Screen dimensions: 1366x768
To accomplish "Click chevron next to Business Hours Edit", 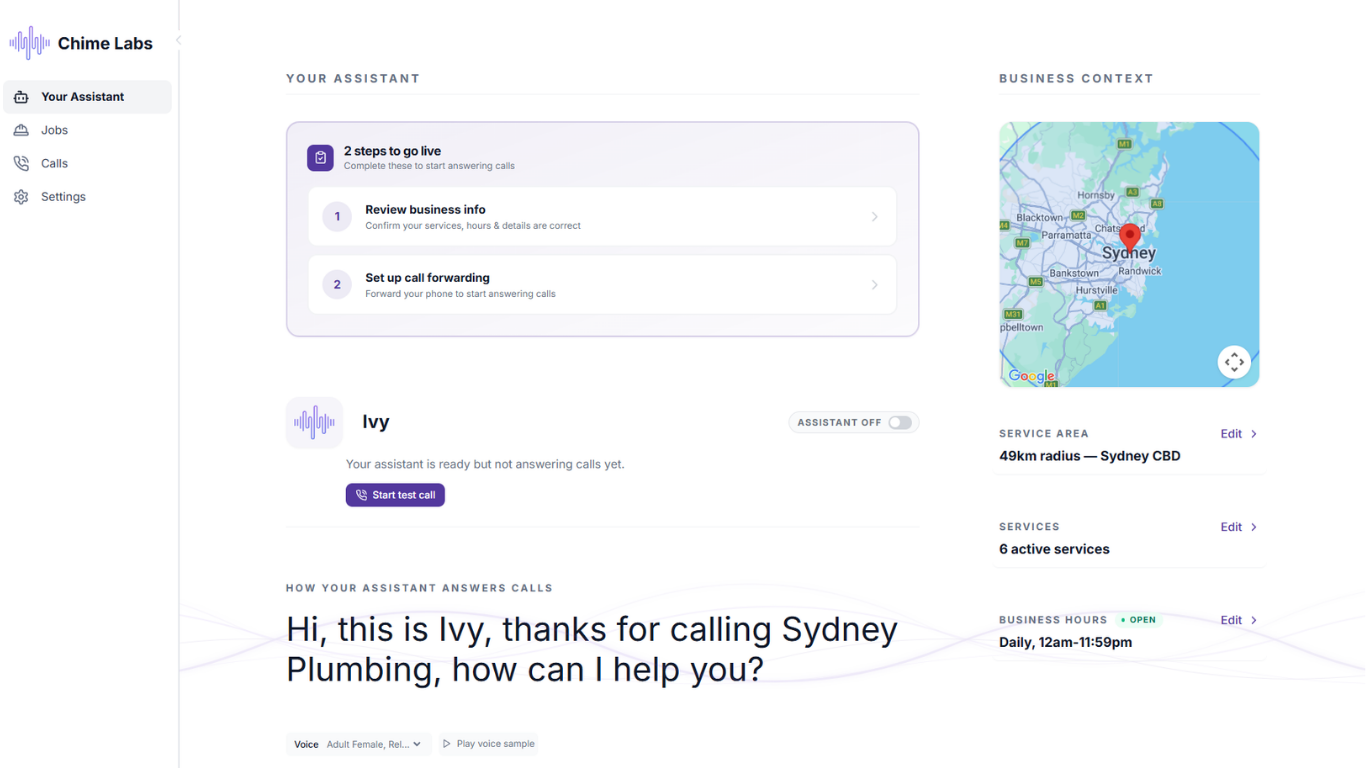I will click(1254, 620).
